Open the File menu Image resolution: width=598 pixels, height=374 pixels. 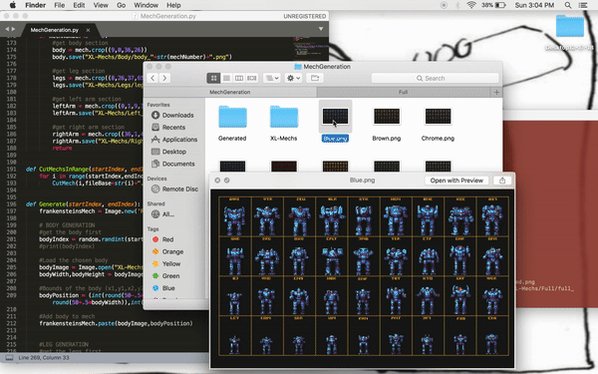point(59,5)
